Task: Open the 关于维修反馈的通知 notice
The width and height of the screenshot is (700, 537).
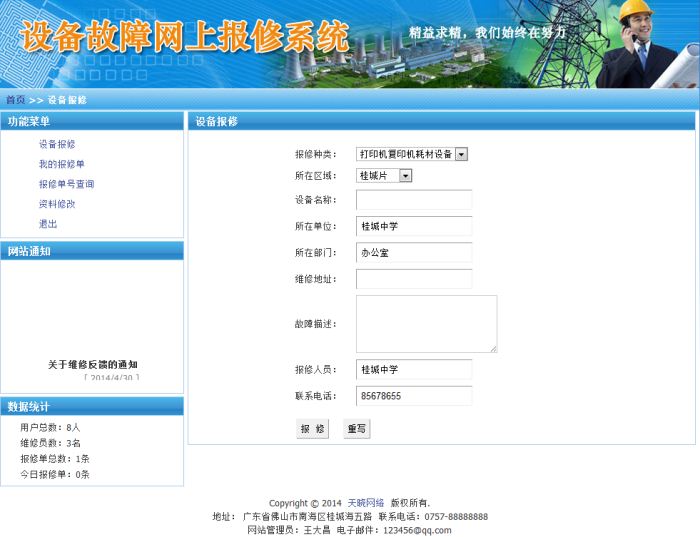Action: tap(92, 365)
